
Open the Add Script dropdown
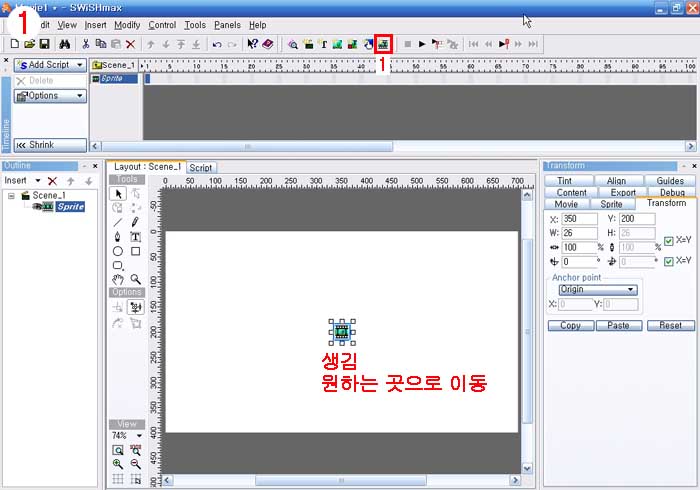coord(50,65)
